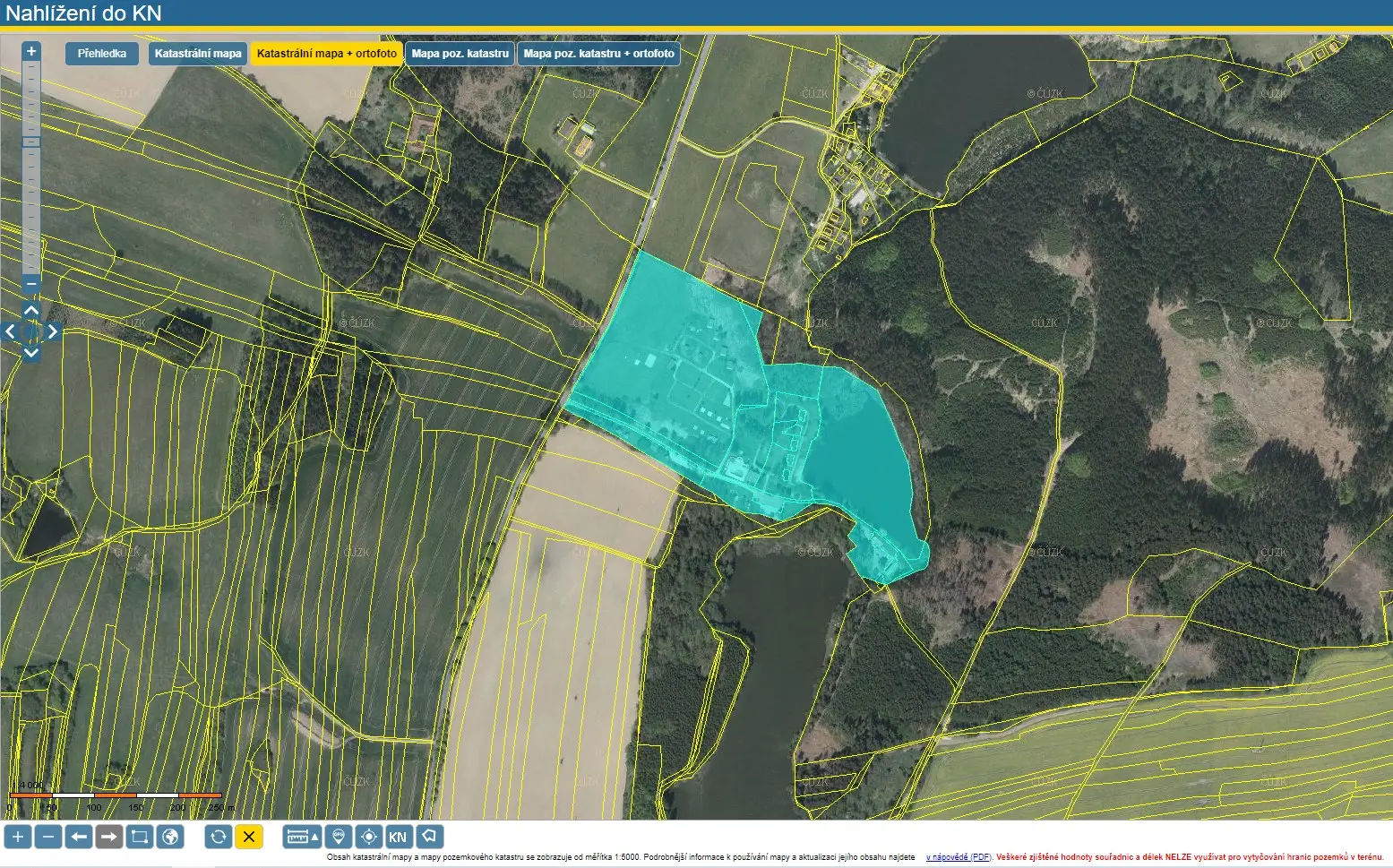Switch to Katastrální mapa layer

click(x=198, y=54)
